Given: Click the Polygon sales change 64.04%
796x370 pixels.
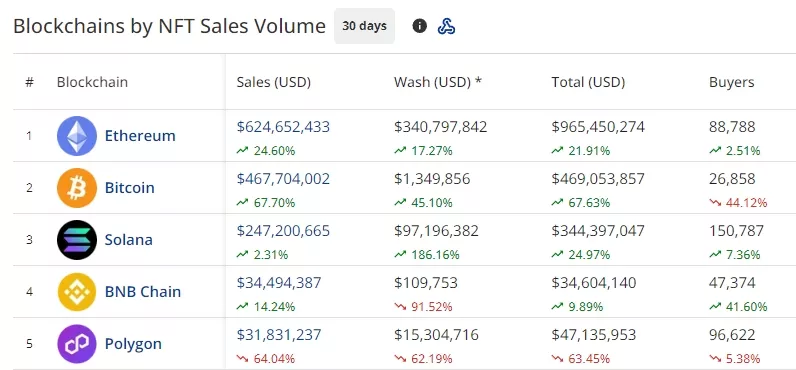Looking at the screenshot, I should point(266,359).
